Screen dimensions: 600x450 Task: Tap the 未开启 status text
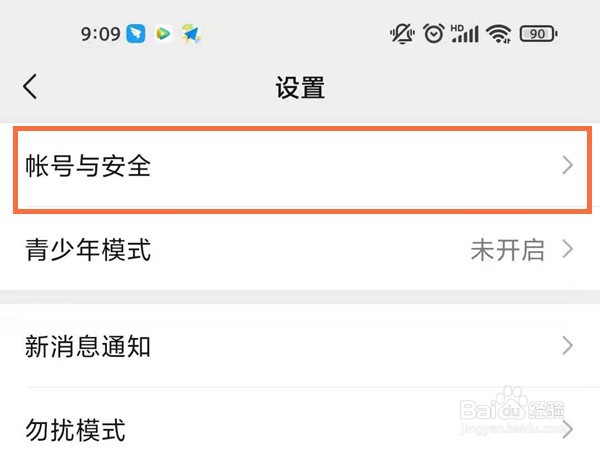[507, 250]
